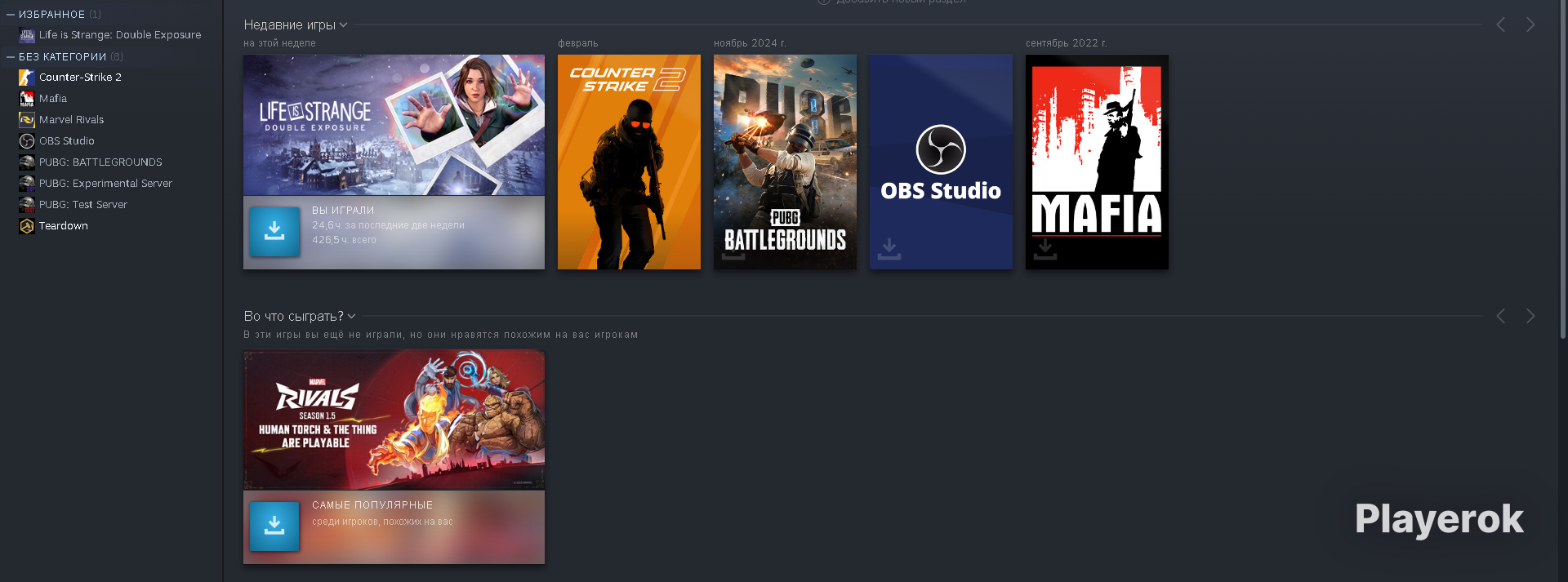This screenshot has width=1568, height=582.
Task: Click the blue download button for Marvel Rivals
Action: pos(274,526)
